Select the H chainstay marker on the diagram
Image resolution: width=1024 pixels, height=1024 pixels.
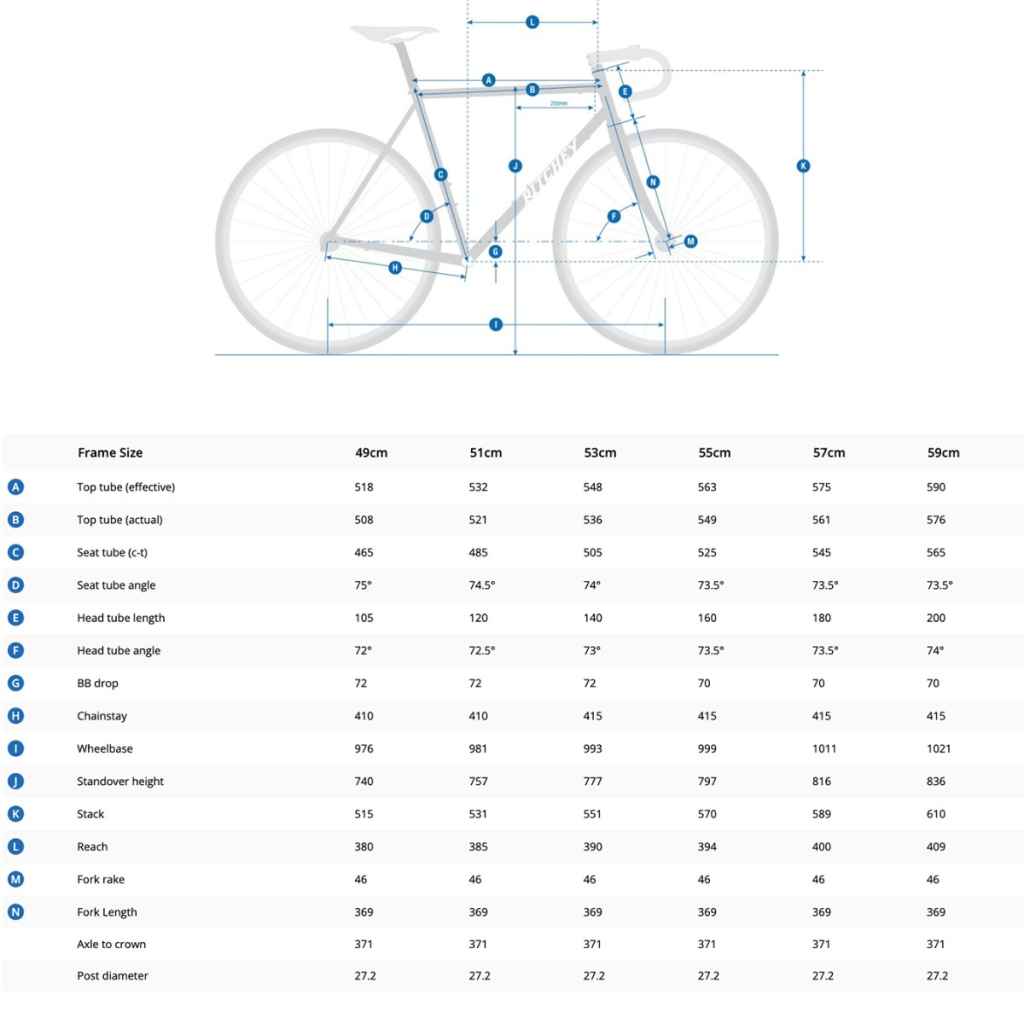coord(394,267)
